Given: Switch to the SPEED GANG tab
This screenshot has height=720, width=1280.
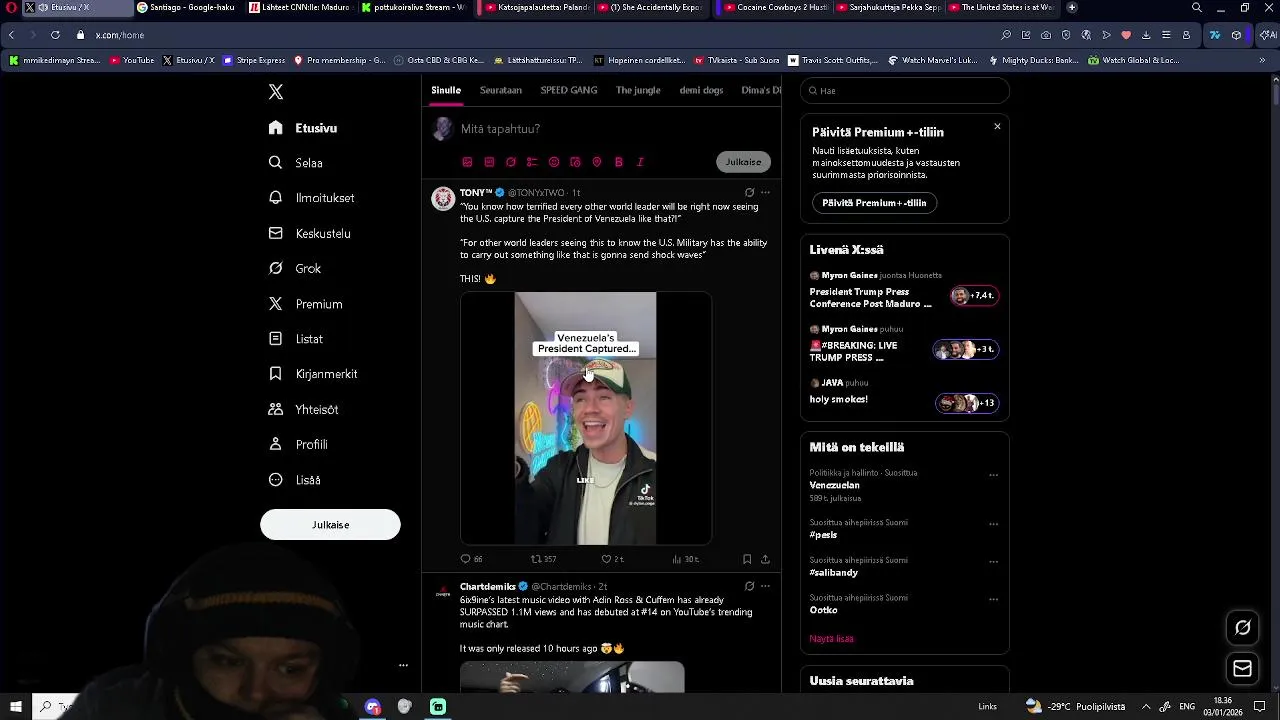Looking at the screenshot, I should click(569, 90).
